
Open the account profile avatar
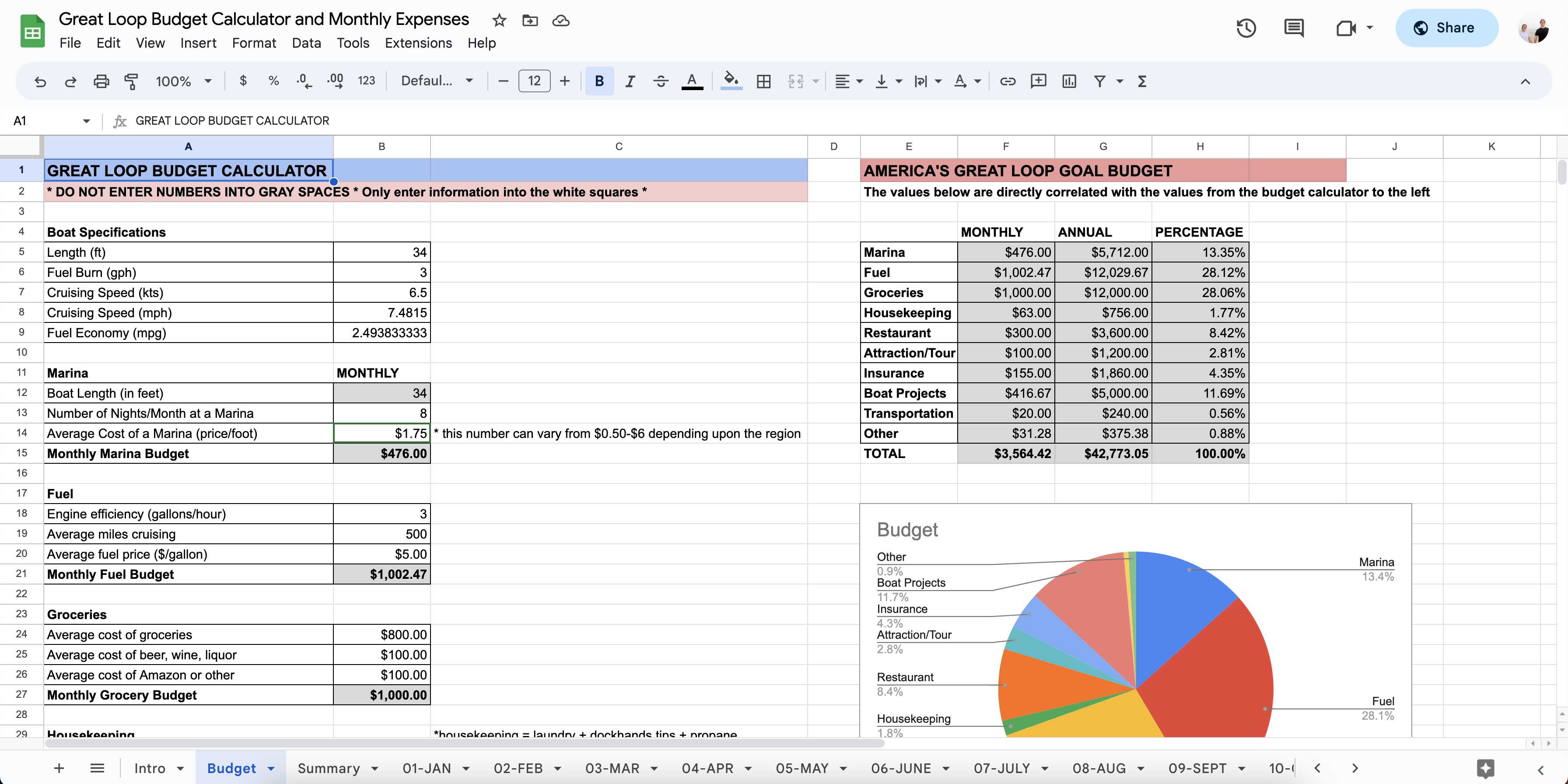tap(1533, 28)
